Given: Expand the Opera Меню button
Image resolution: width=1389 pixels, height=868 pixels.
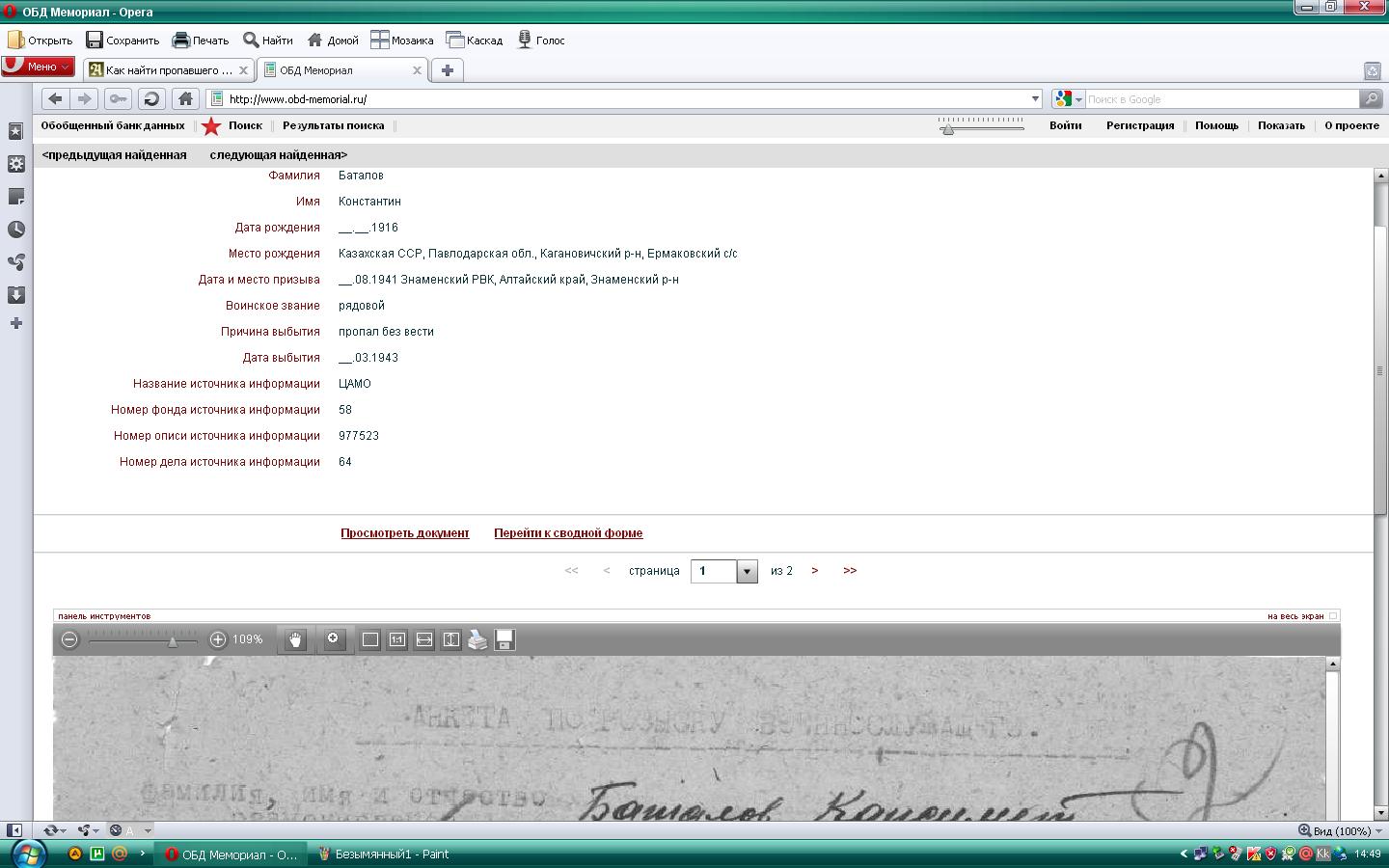Looking at the screenshot, I should pos(38,67).
